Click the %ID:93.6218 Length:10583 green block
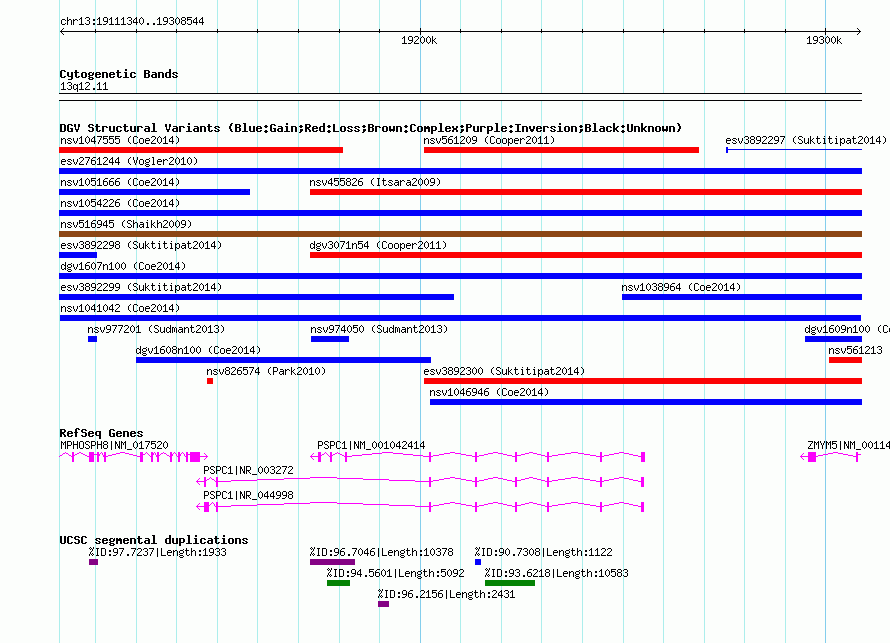 coord(510,583)
